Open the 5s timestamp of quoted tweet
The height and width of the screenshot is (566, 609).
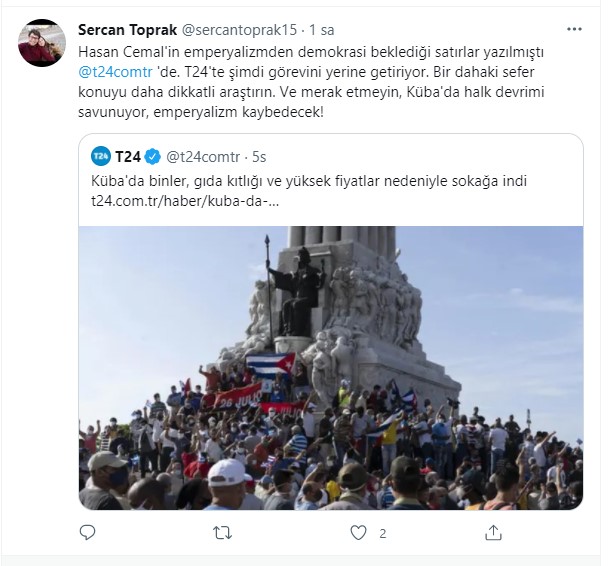259,157
